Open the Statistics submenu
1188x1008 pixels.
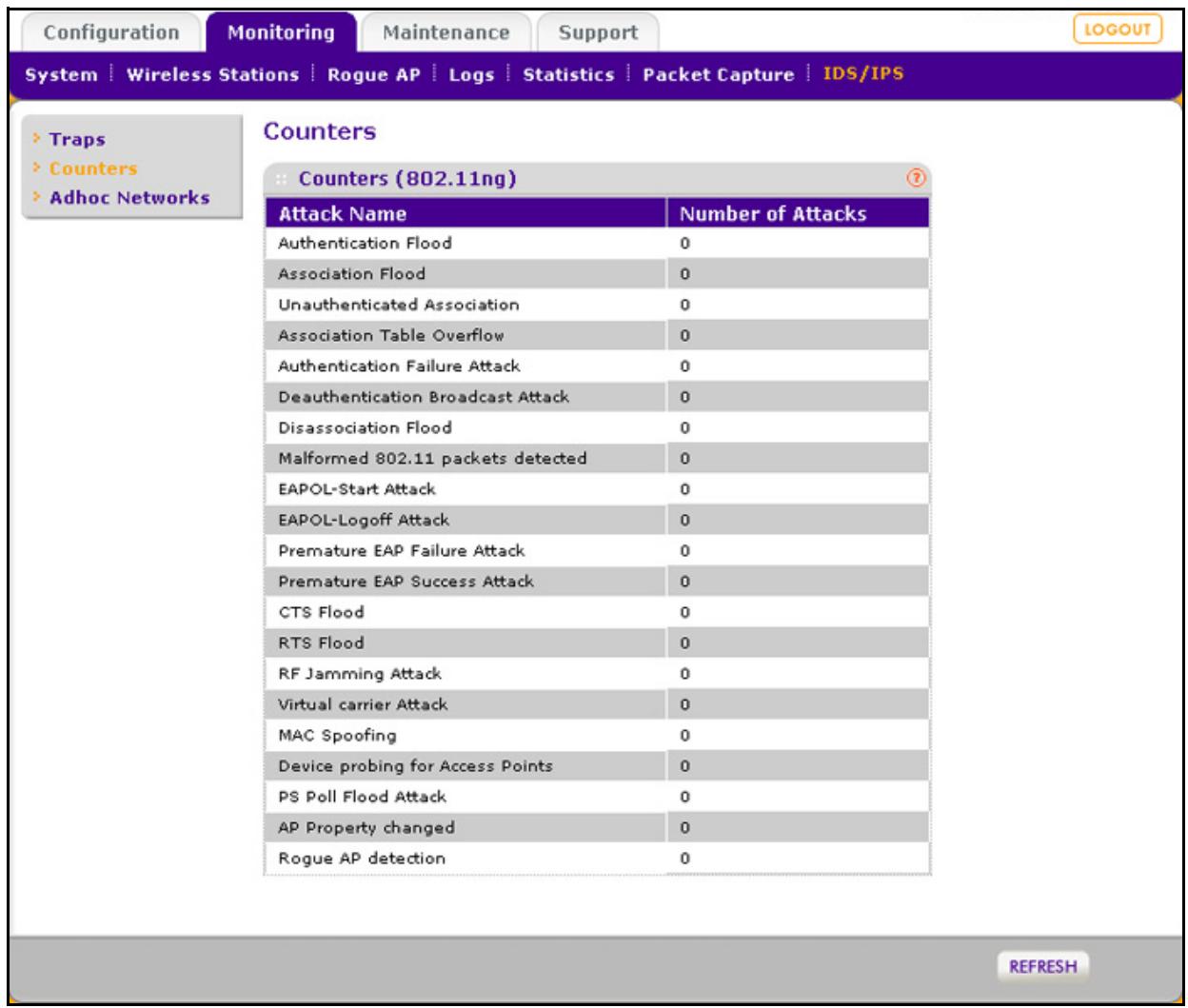click(x=568, y=74)
